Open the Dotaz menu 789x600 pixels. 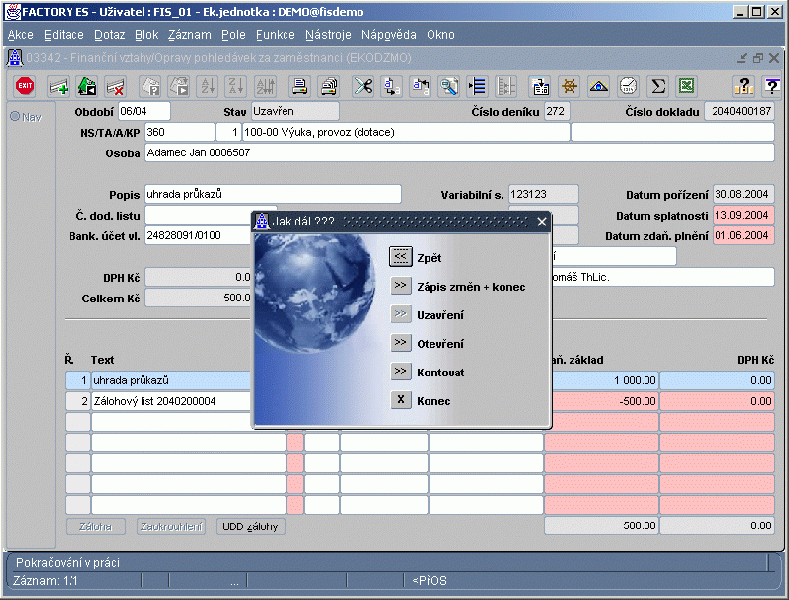tap(109, 35)
